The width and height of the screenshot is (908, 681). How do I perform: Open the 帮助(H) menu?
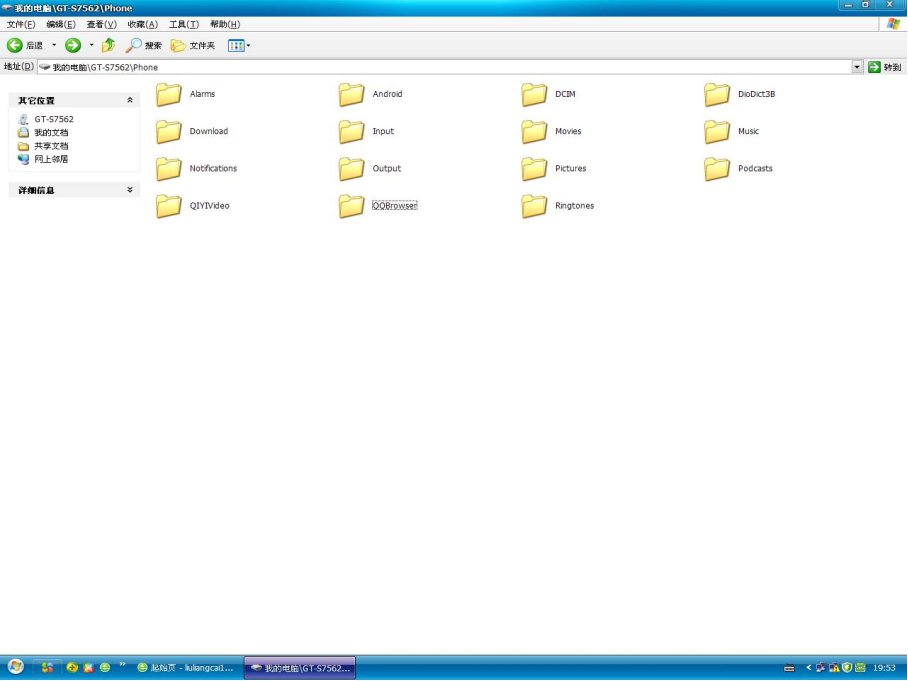click(225, 24)
